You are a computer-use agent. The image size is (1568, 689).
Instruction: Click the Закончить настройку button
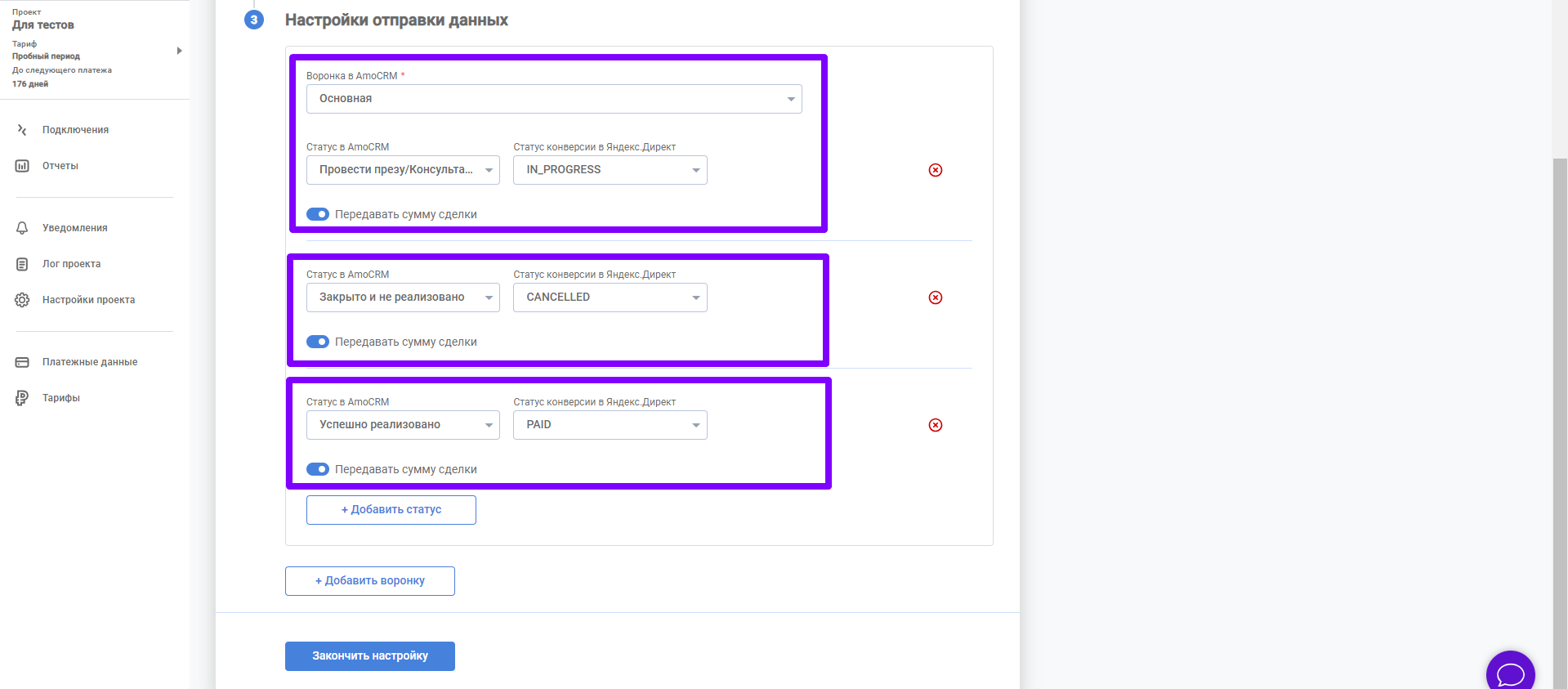pos(370,656)
